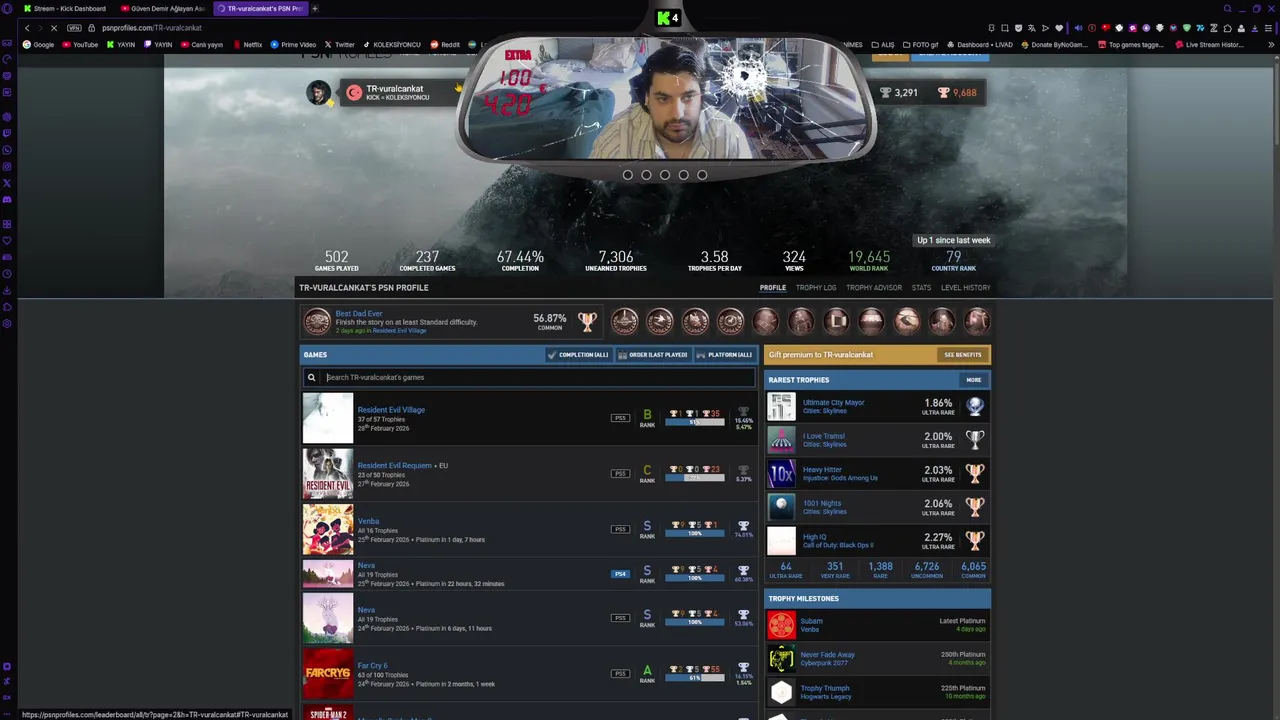This screenshot has height=720, width=1280.
Task: Click the Search TR-vuralcankat's games field
Action: [x=530, y=377]
